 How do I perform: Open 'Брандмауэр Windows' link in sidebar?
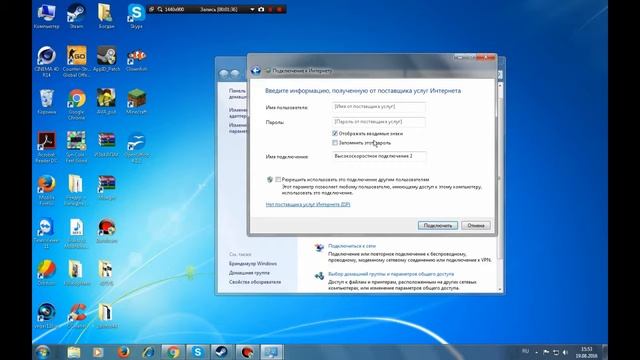tap(253, 264)
